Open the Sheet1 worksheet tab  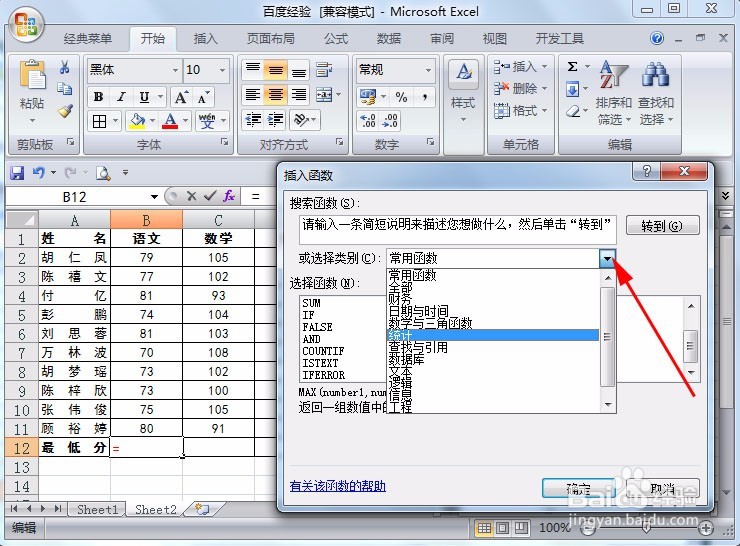click(x=97, y=510)
